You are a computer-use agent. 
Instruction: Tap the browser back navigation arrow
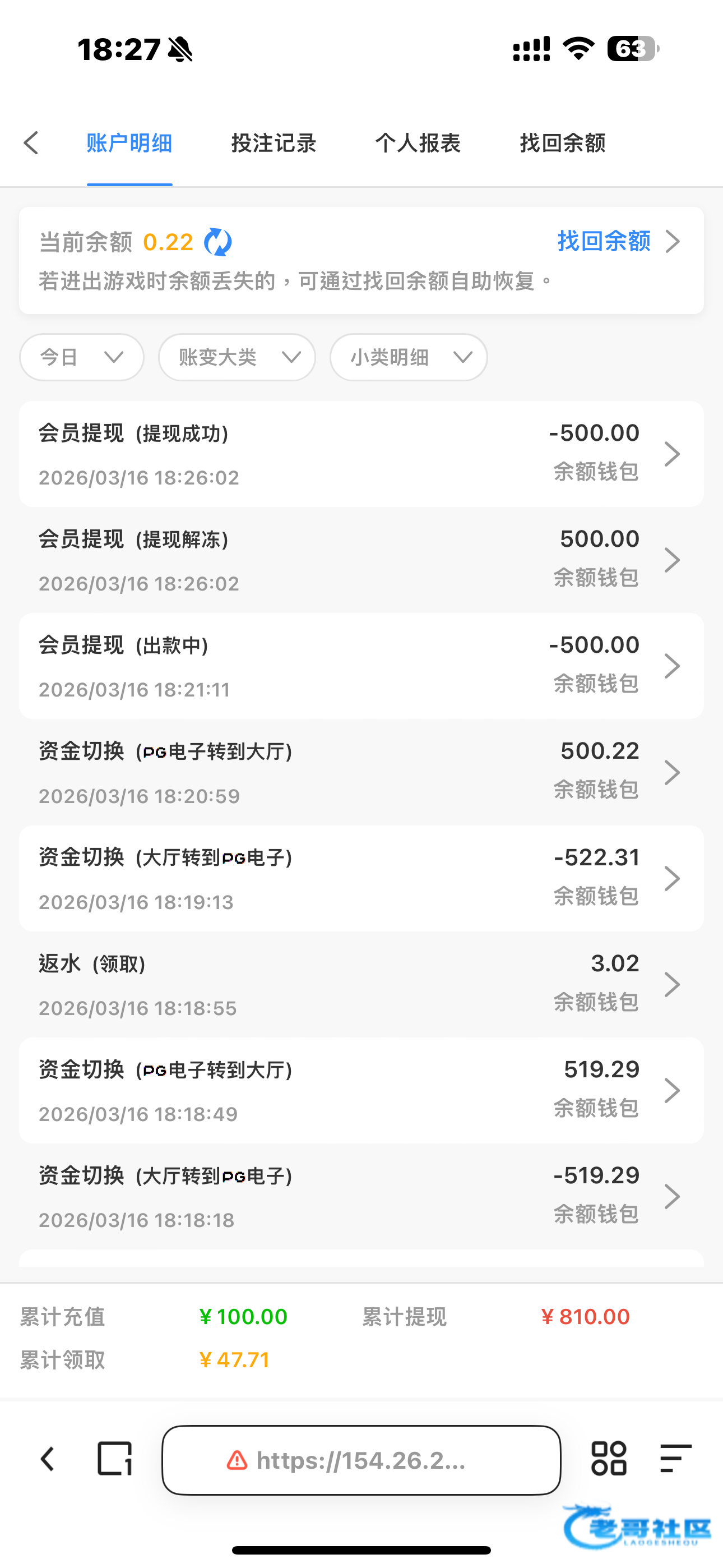[x=48, y=1459]
